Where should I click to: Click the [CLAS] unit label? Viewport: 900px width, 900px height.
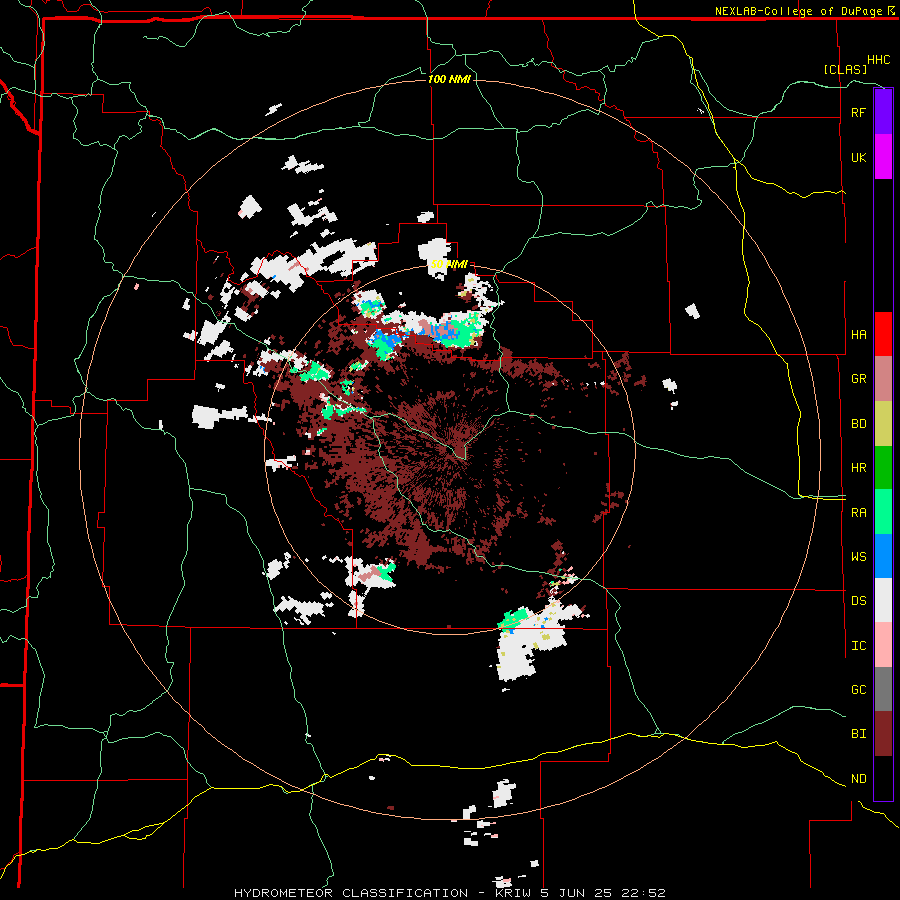coord(845,69)
